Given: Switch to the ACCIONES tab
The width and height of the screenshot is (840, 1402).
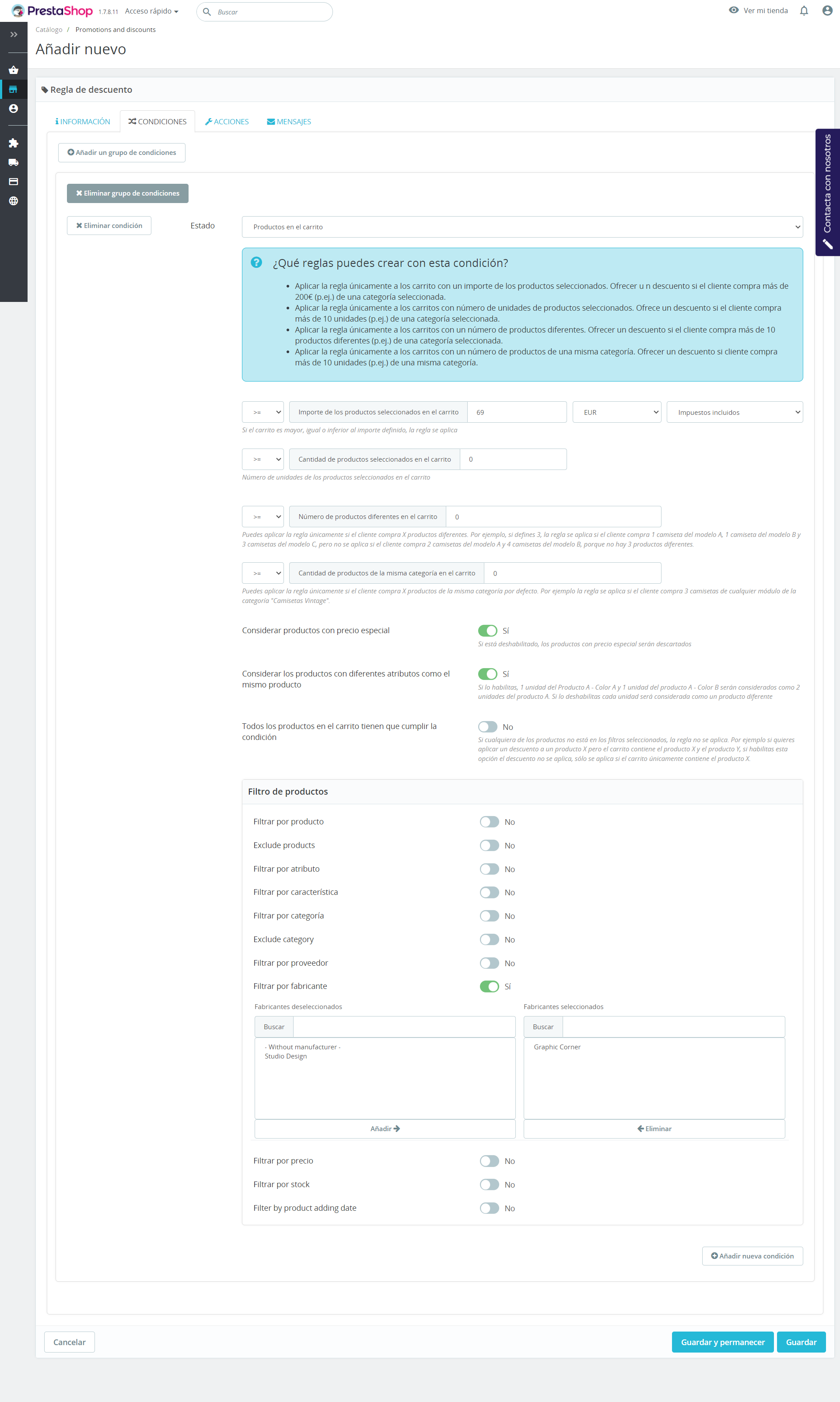Looking at the screenshot, I should click(227, 122).
